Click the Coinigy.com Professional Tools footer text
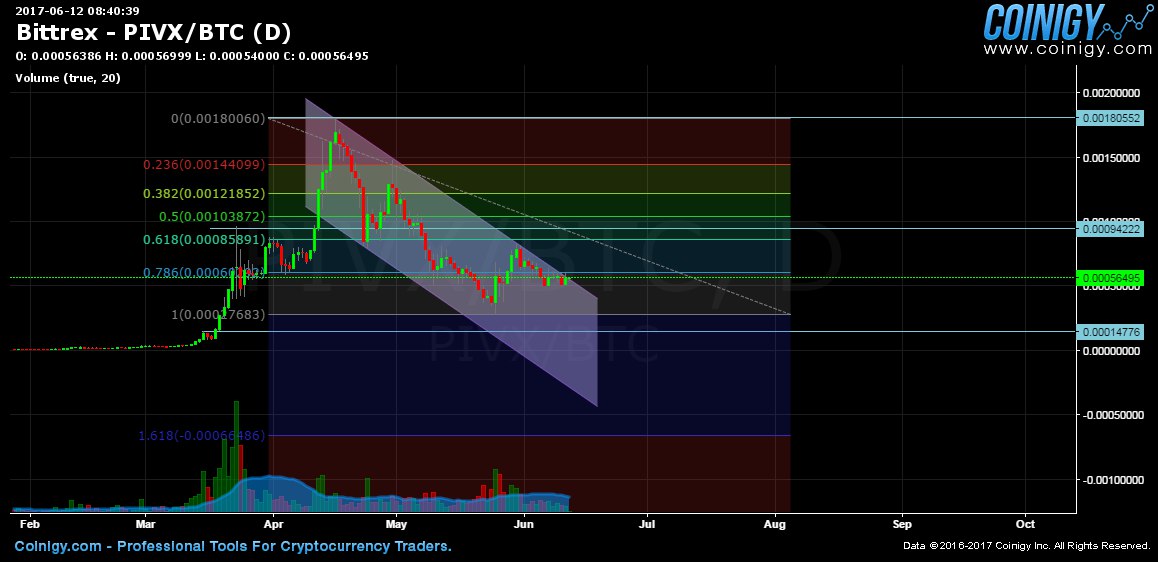 233,546
